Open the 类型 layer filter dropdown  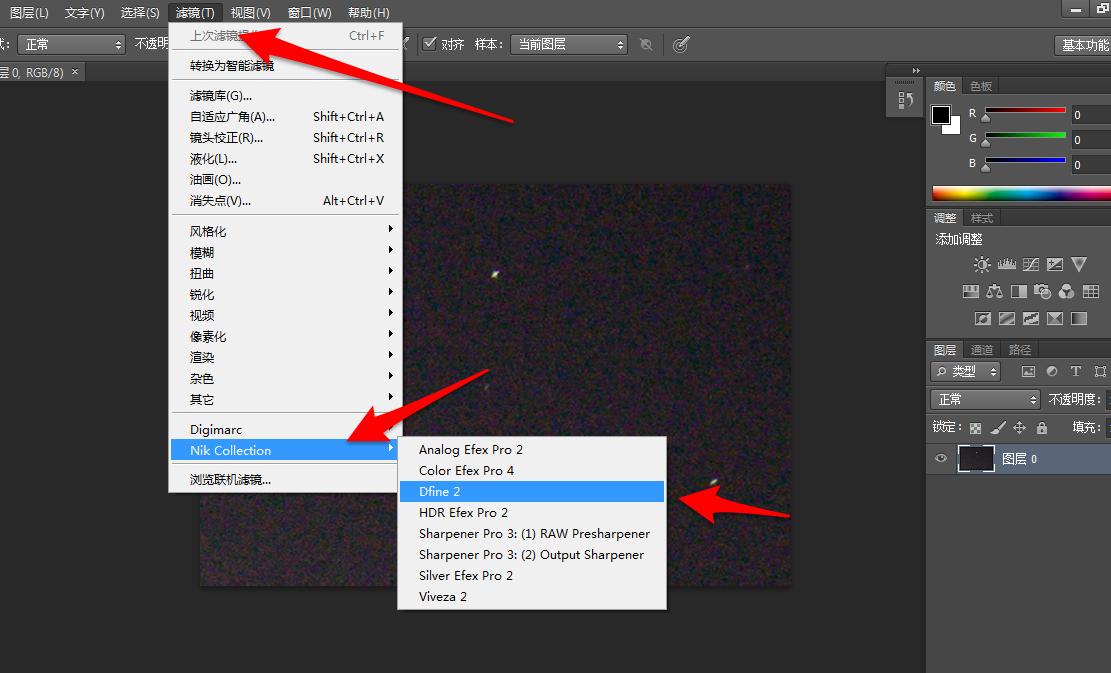point(965,371)
